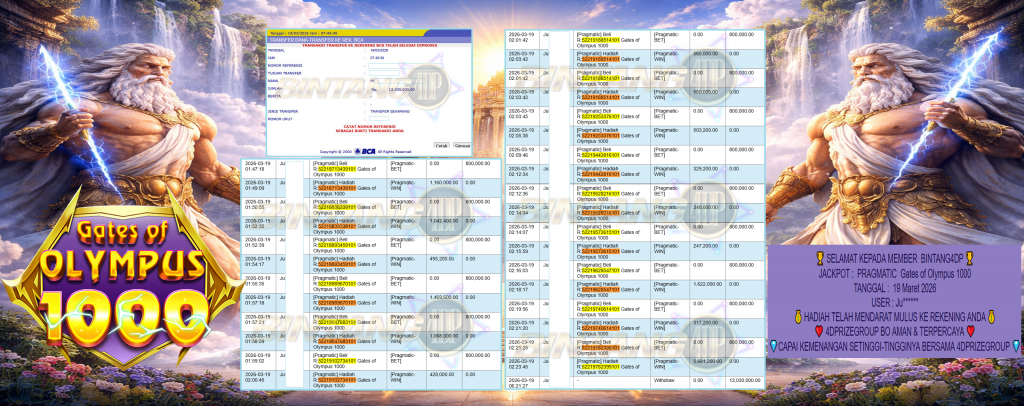Click the Simpan button on BCA receipt
Screen dimensions: 1024x406
462,146
